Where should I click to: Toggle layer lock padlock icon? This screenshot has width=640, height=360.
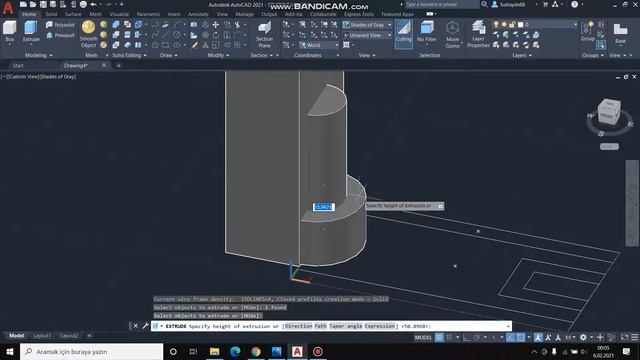pos(512,24)
